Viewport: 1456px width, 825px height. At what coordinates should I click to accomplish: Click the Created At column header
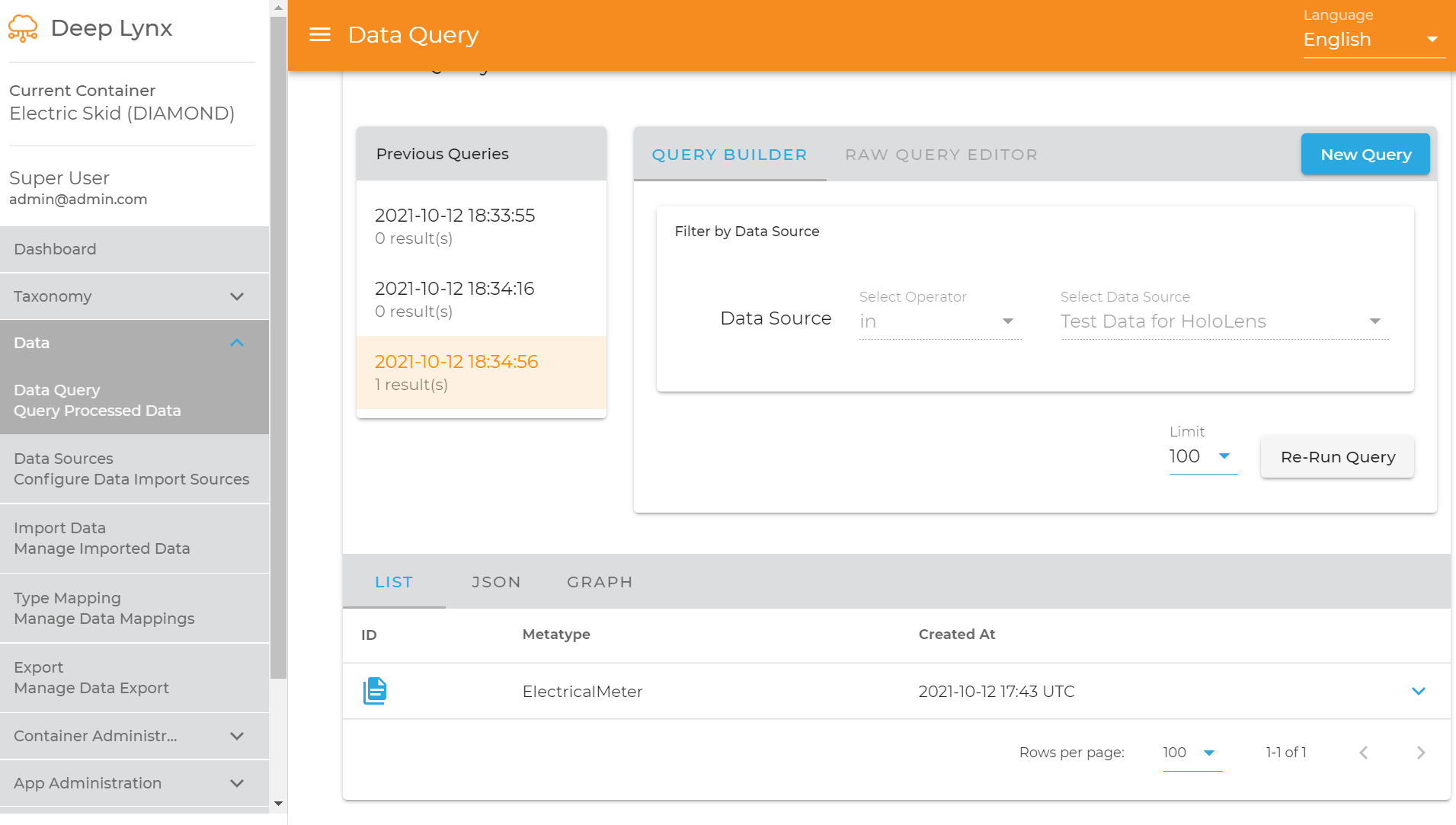957,635
